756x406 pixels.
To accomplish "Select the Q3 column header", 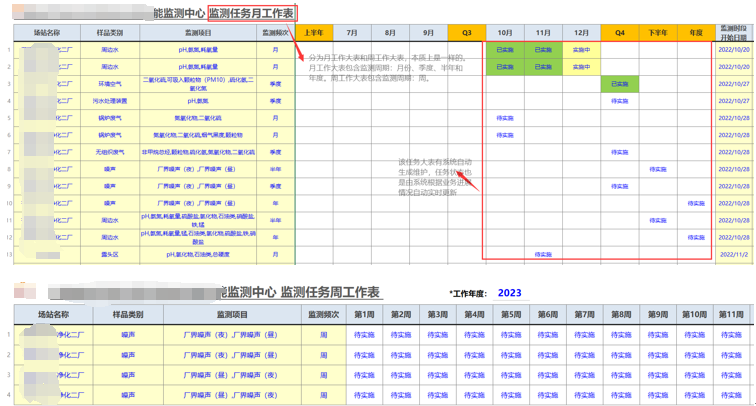I will click(467, 32).
